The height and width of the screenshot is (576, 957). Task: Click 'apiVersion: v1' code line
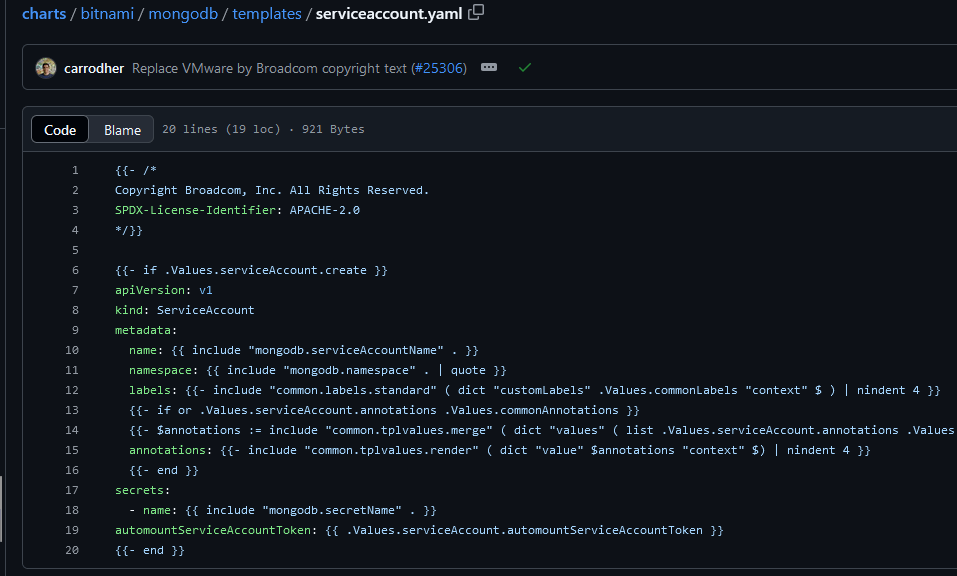(x=164, y=290)
